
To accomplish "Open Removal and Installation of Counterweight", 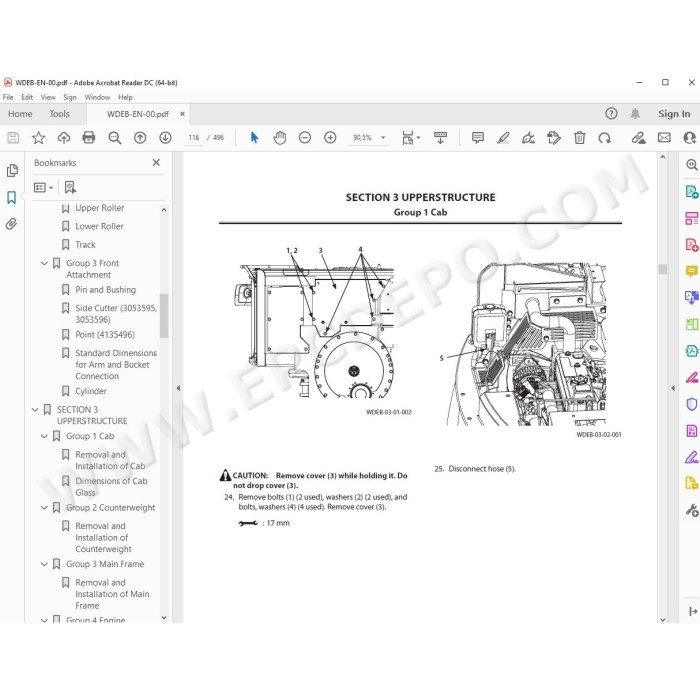I will [x=104, y=538].
